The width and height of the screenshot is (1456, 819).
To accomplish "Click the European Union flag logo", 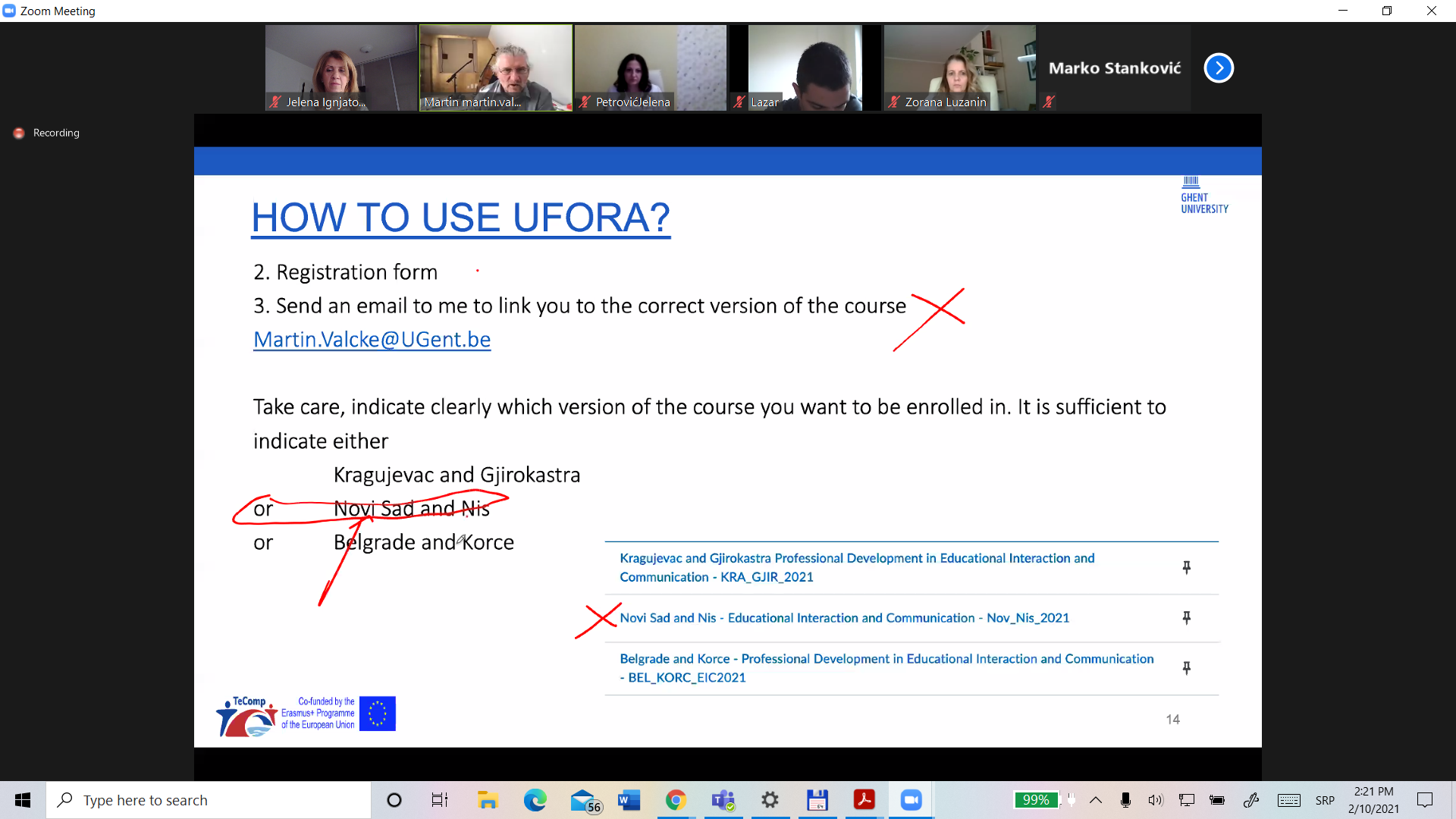I will pos(378,714).
